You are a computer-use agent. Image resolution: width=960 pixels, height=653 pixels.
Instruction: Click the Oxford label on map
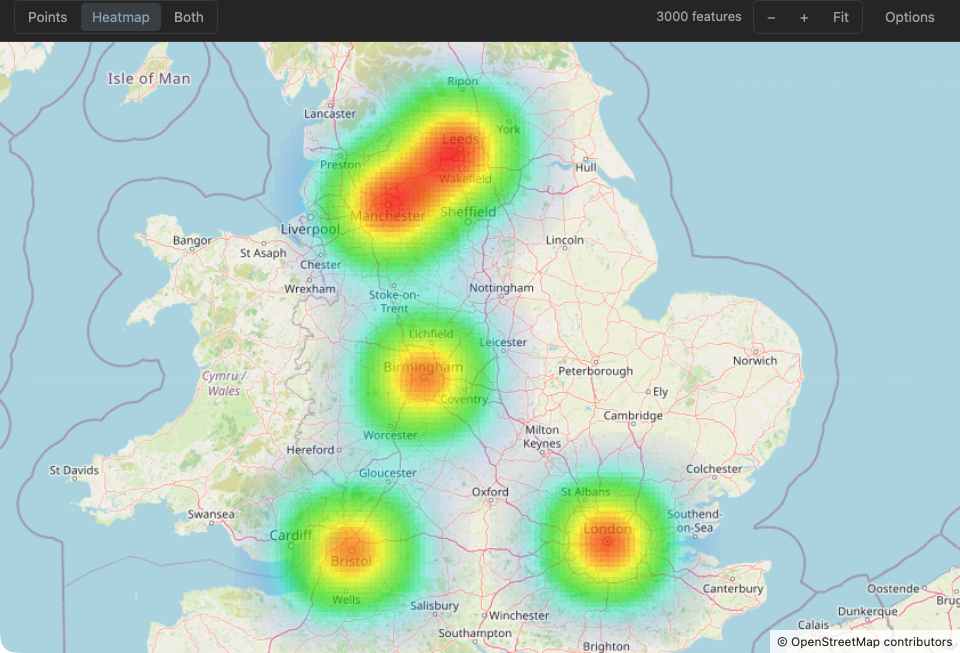tap(490, 491)
